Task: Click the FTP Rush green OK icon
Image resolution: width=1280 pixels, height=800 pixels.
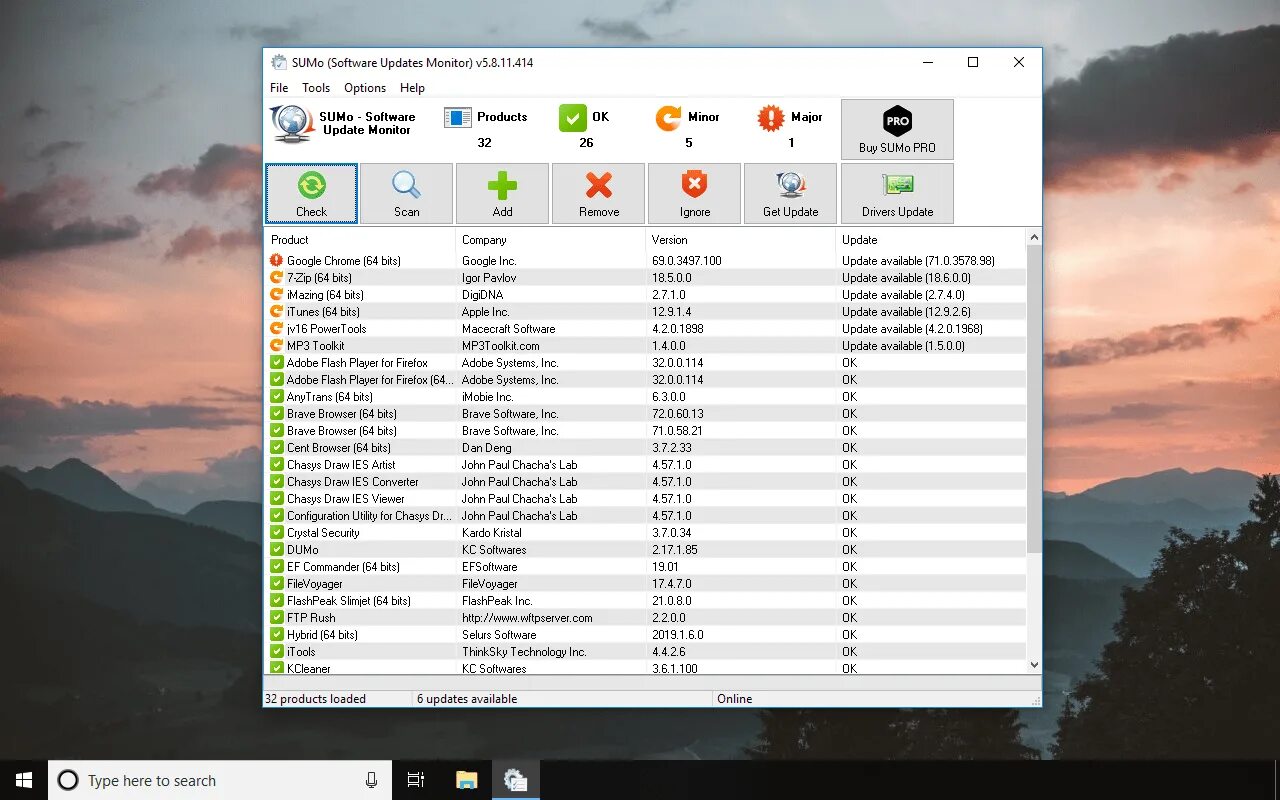Action: click(x=277, y=618)
